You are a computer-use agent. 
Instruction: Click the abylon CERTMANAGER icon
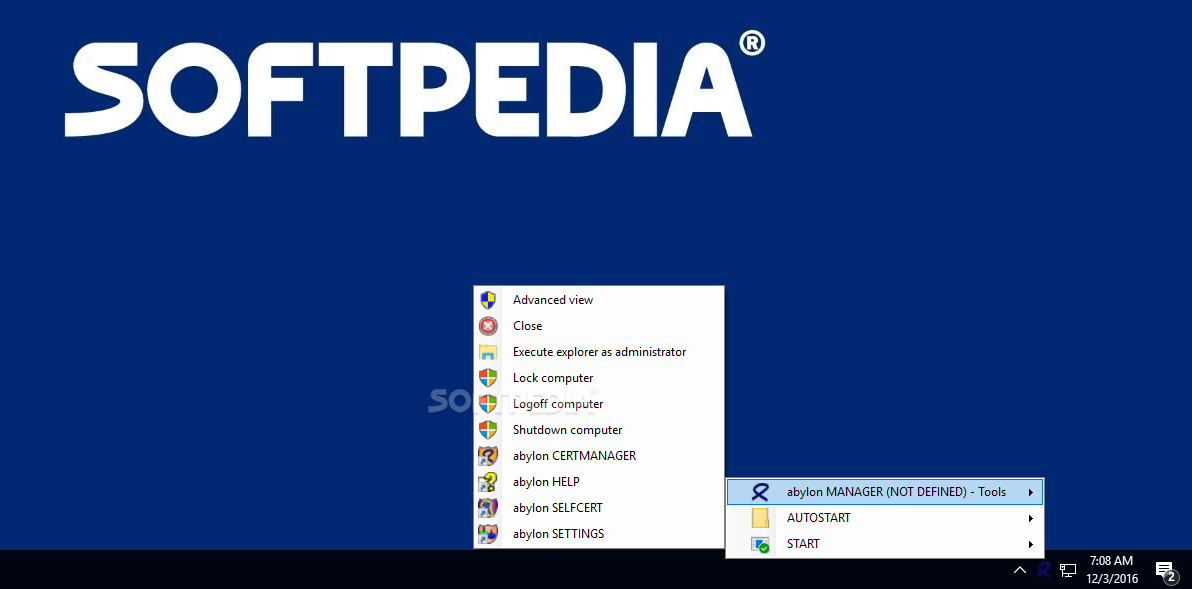(488, 456)
